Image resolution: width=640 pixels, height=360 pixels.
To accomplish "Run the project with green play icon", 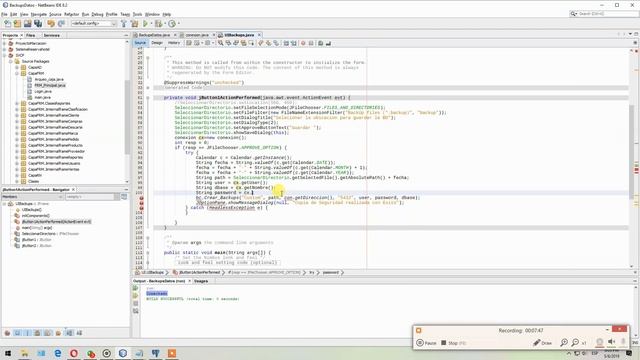I will click(145, 24).
